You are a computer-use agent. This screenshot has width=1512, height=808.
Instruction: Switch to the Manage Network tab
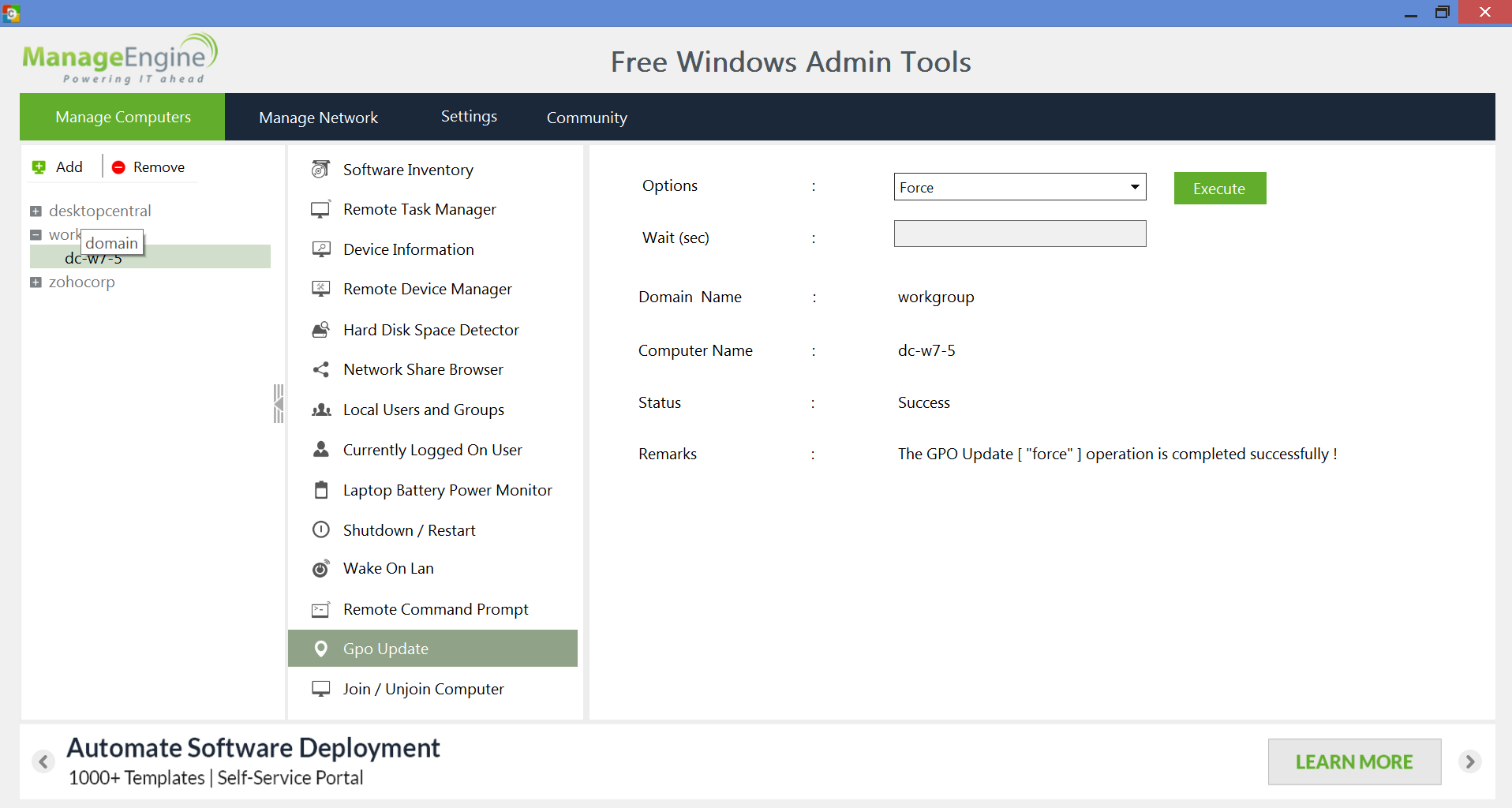coord(318,118)
